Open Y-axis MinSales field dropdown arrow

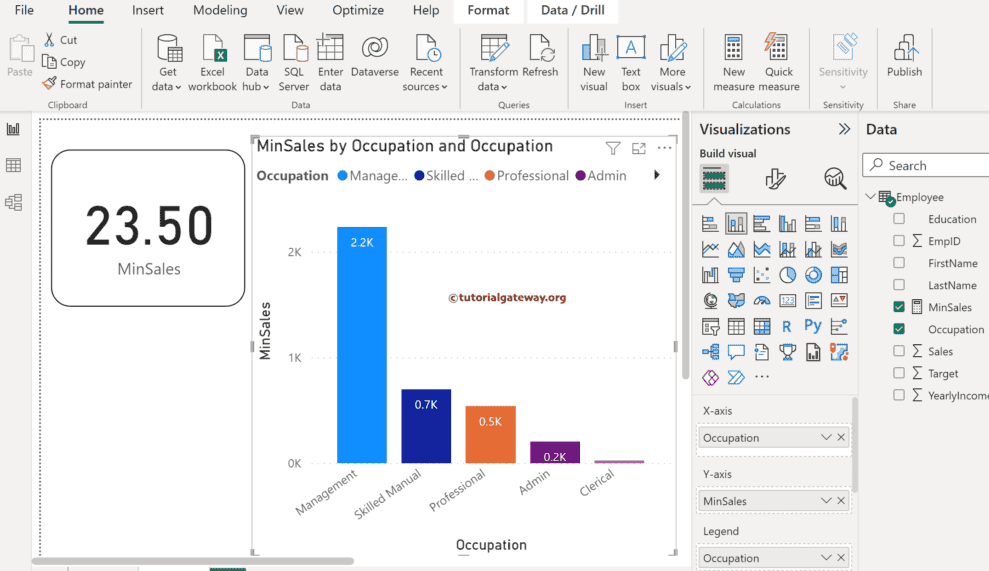click(826, 500)
